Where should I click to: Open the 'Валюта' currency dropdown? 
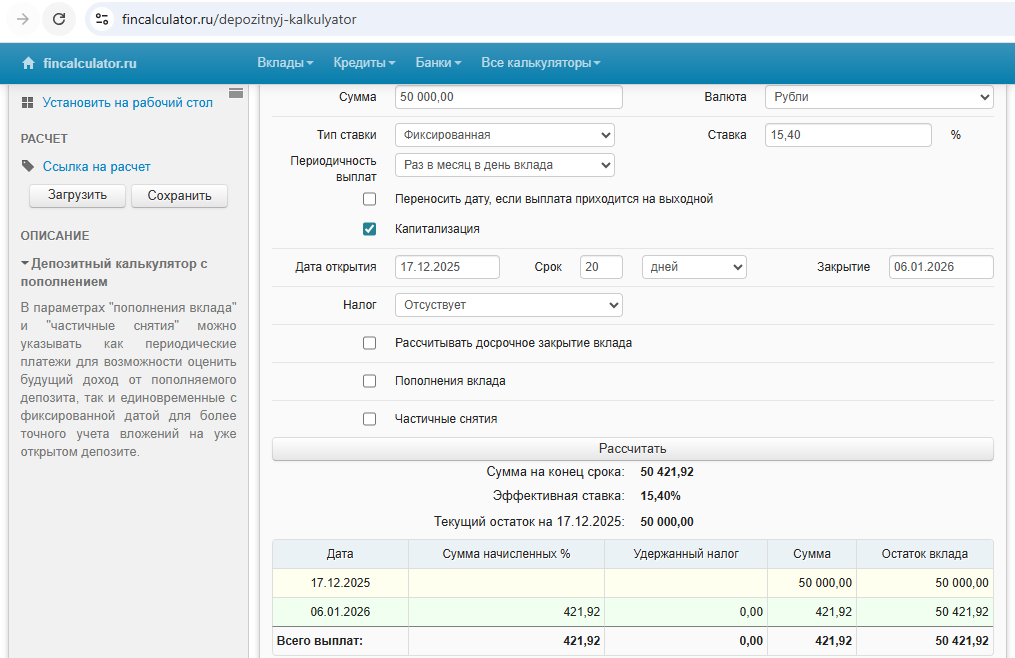(x=878, y=97)
